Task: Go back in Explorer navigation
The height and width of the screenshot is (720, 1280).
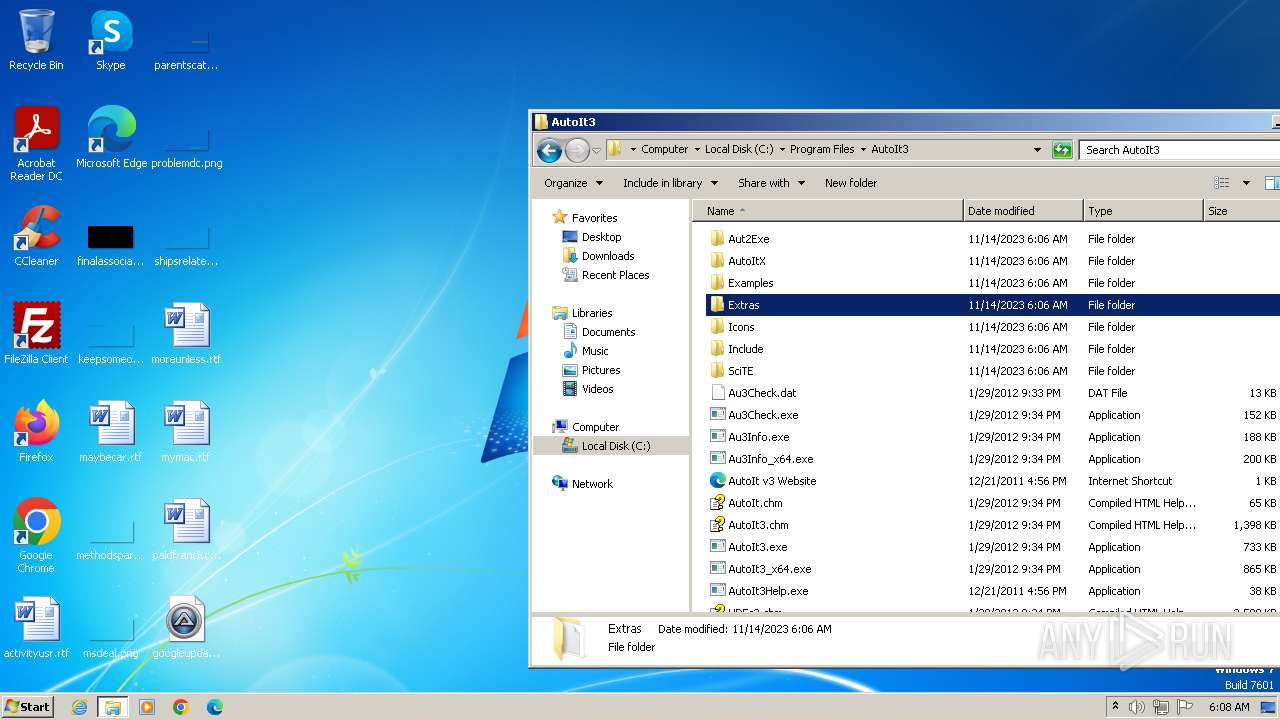Action: [548, 150]
